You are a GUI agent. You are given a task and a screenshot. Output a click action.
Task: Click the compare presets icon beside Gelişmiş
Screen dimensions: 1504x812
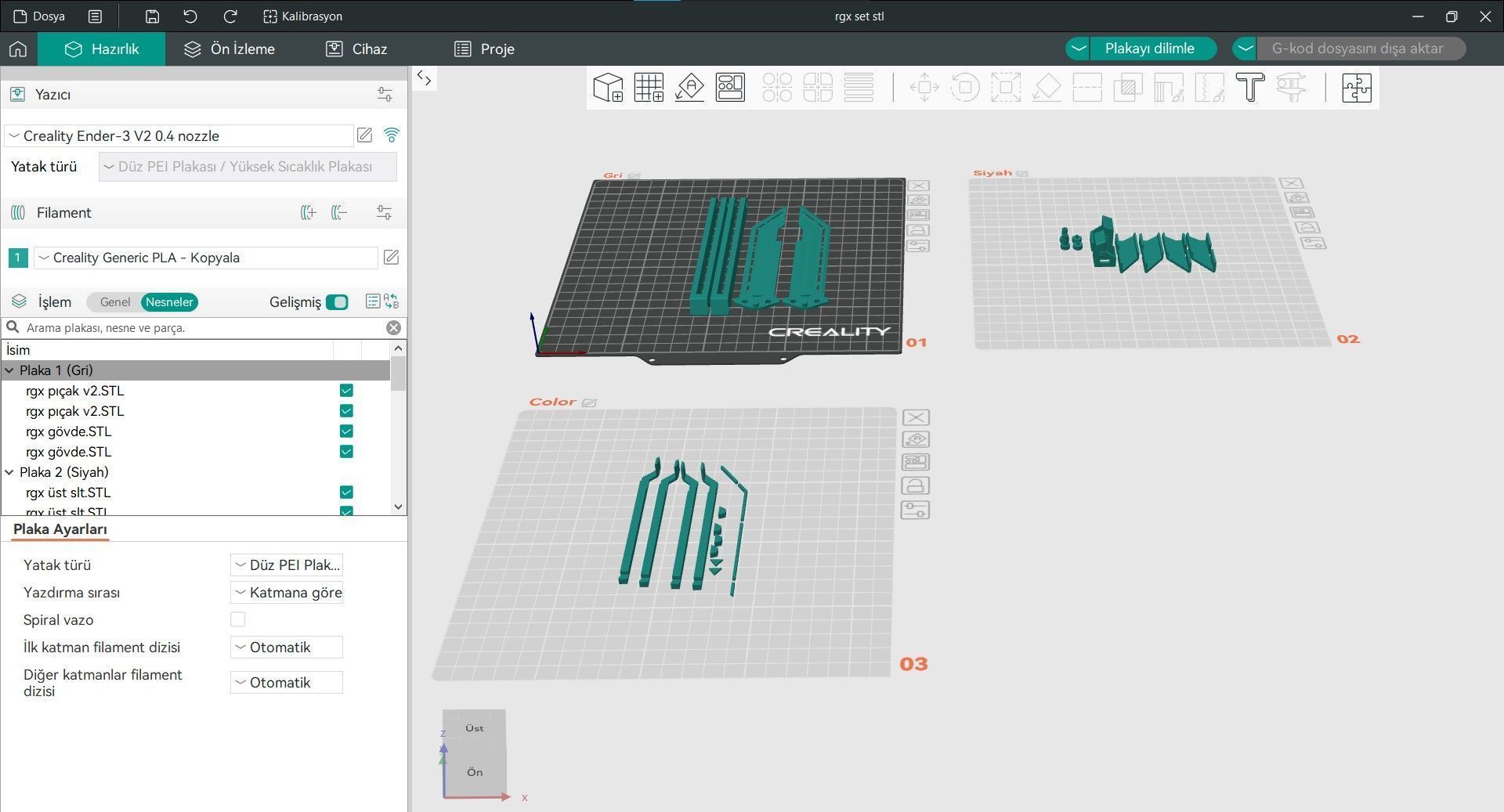(391, 301)
